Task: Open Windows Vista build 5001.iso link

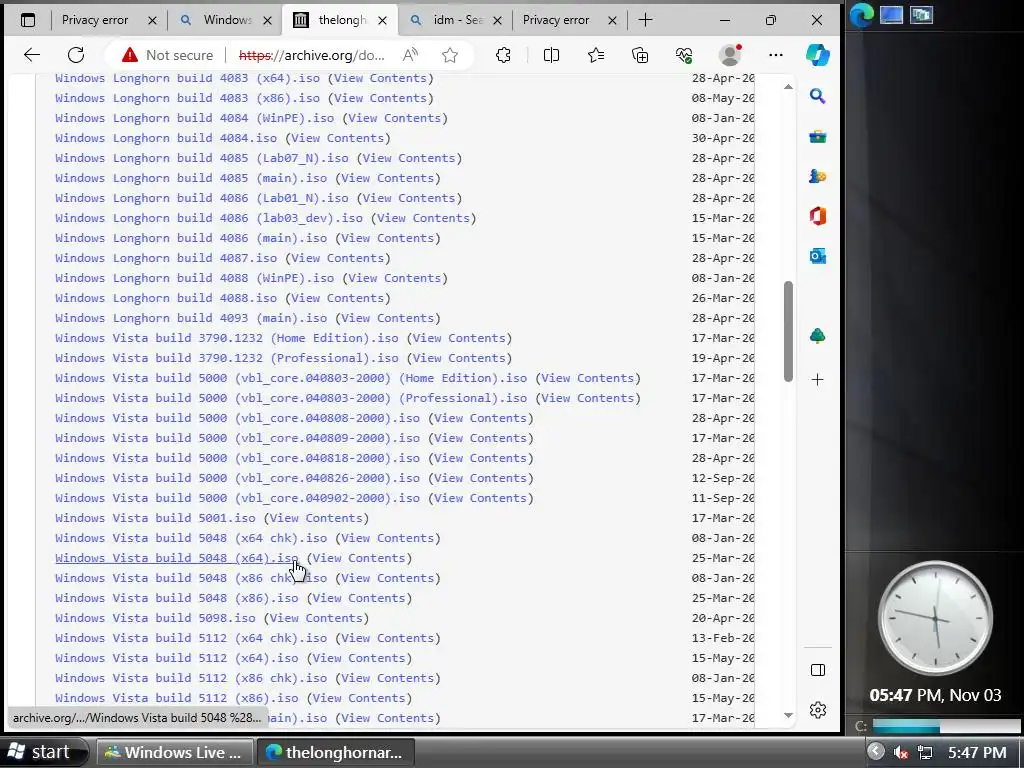Action: point(155,518)
